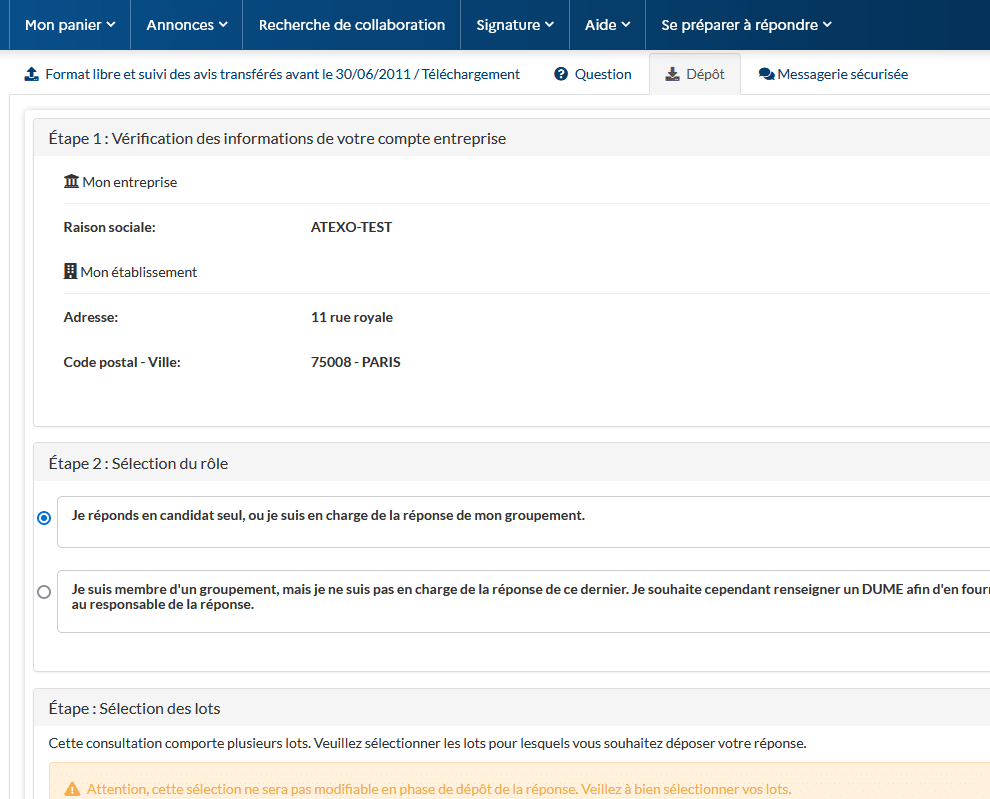
Task: Switch to the Messagerie sécurisée tab
Action: pyautogui.click(x=842, y=74)
